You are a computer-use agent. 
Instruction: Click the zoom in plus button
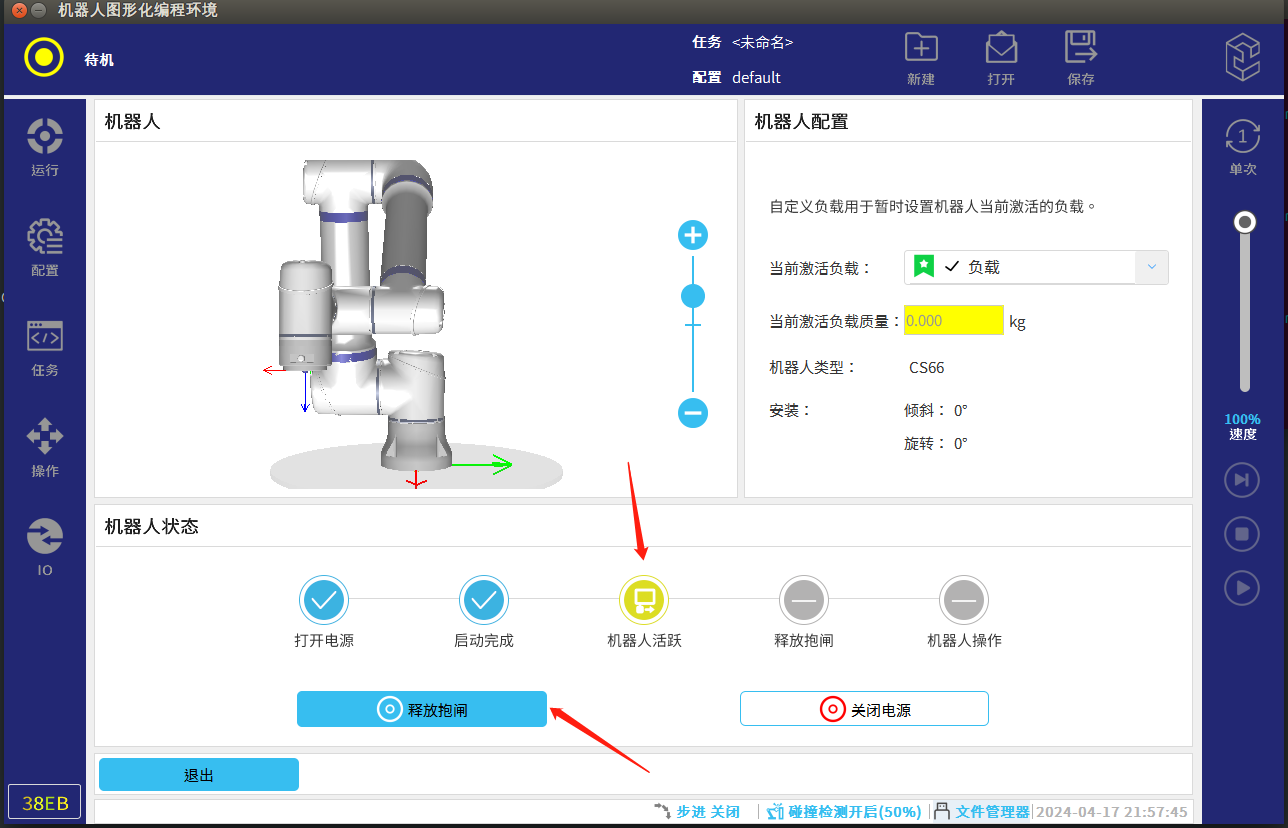click(x=693, y=236)
